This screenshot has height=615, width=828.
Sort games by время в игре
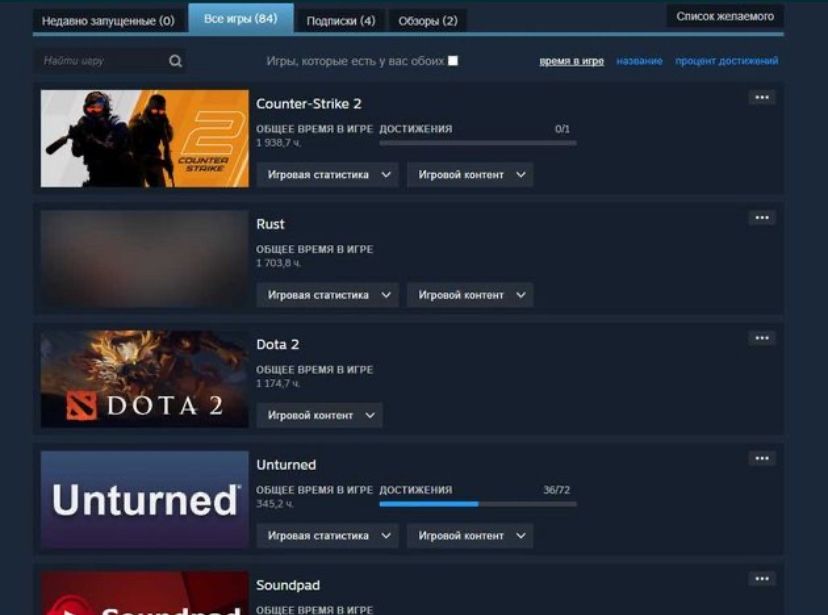[571, 61]
